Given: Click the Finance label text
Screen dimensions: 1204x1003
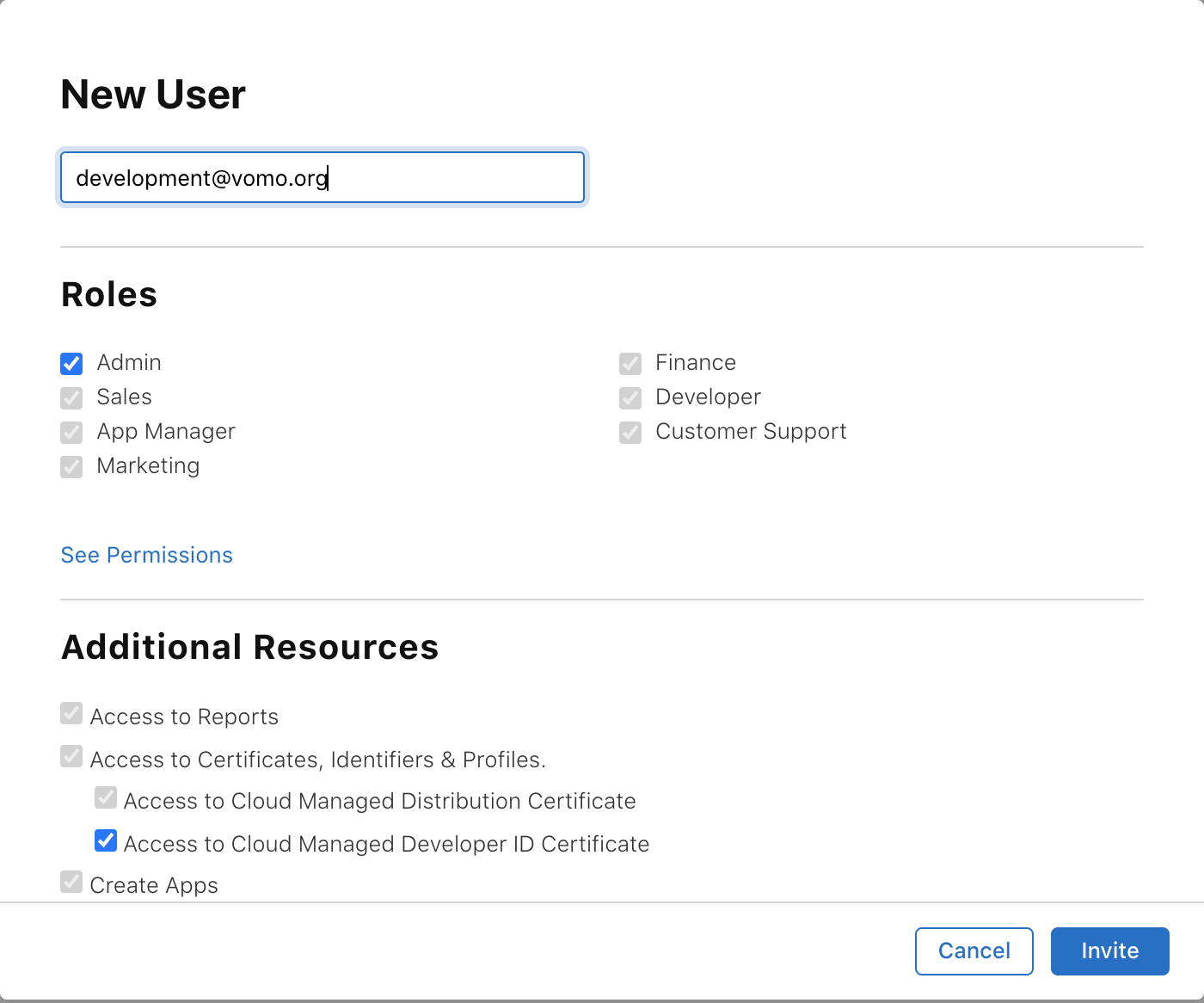Looking at the screenshot, I should pyautogui.click(x=696, y=362).
